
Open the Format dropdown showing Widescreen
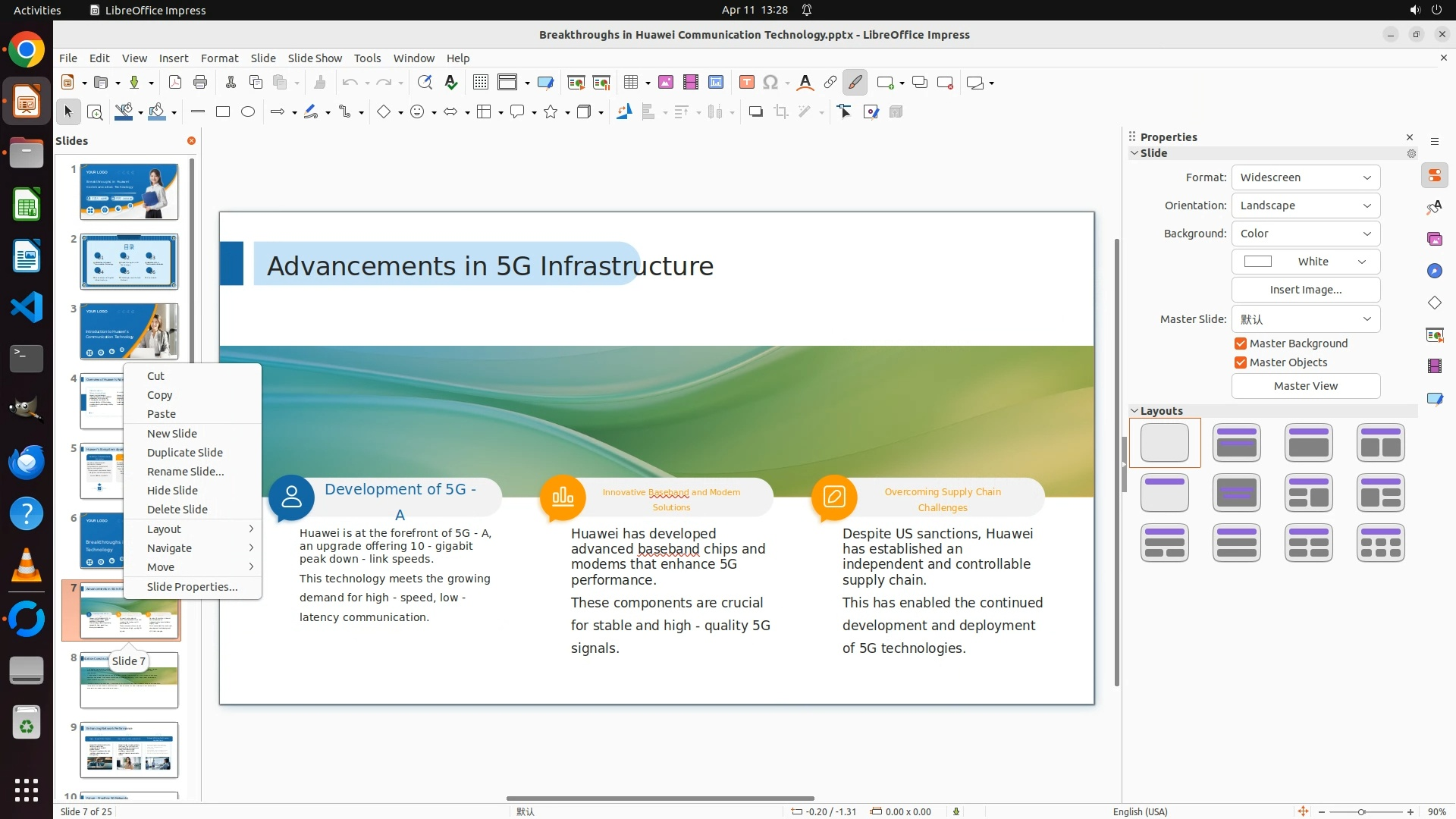pos(1305,177)
